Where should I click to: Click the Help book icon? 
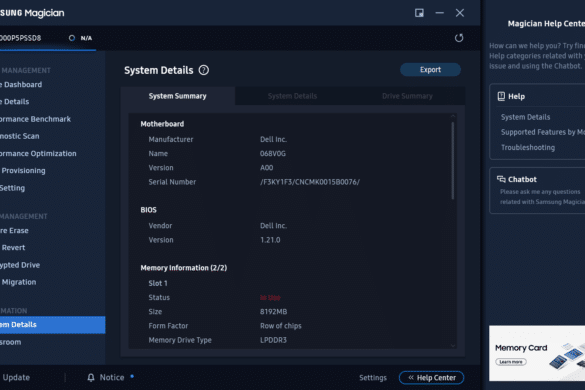coord(501,96)
